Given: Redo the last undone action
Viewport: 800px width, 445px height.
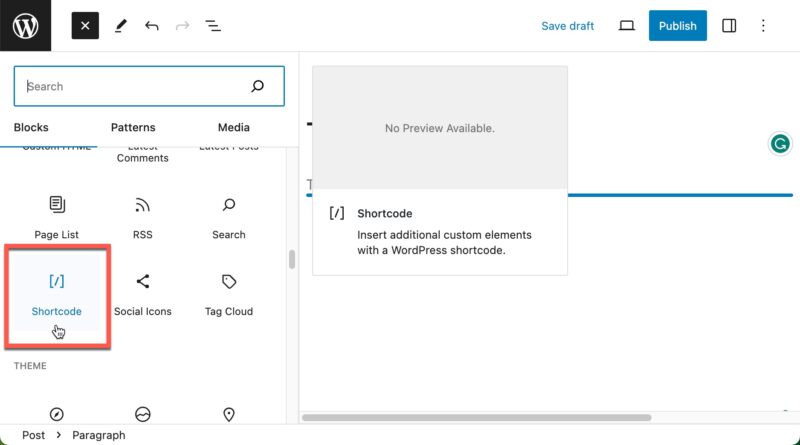Looking at the screenshot, I should click(x=182, y=26).
